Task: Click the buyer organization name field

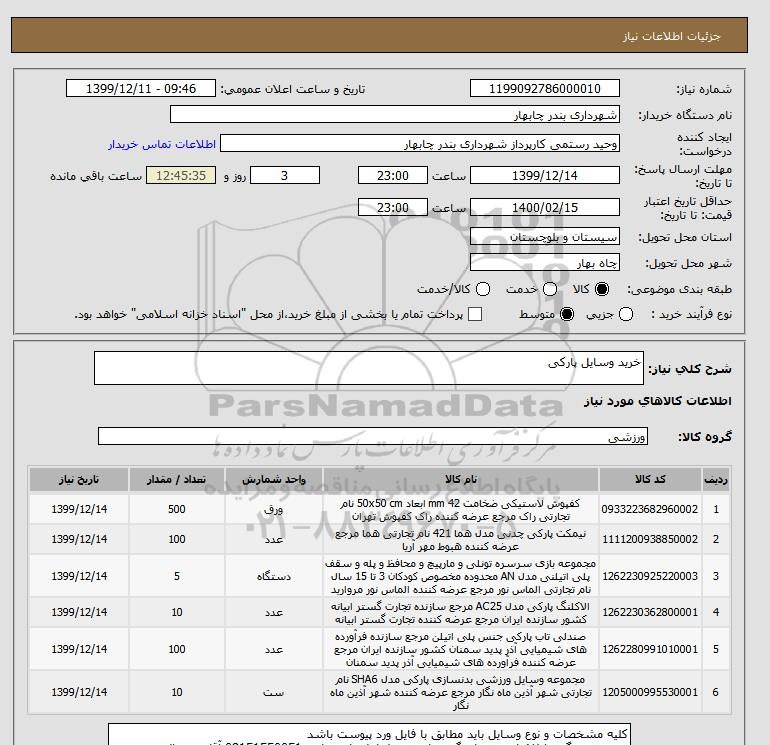Action: (395, 114)
